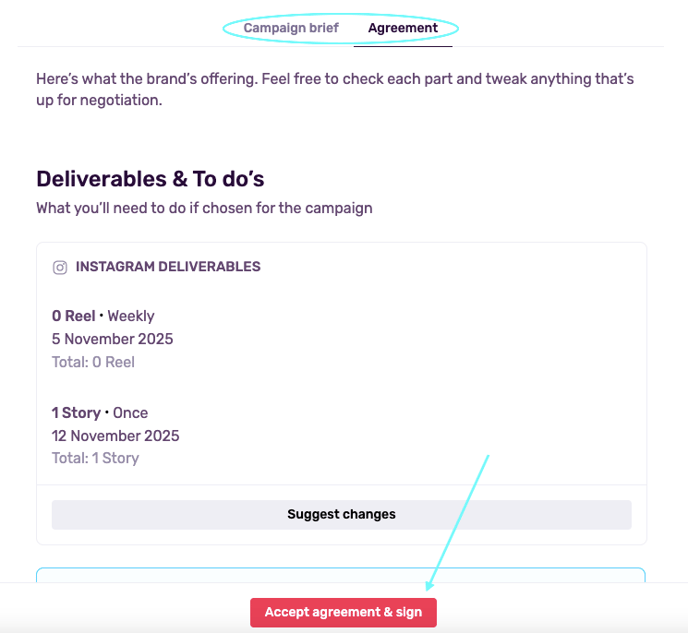
Task: Click the 12 November 2025 date
Action: [x=115, y=436]
